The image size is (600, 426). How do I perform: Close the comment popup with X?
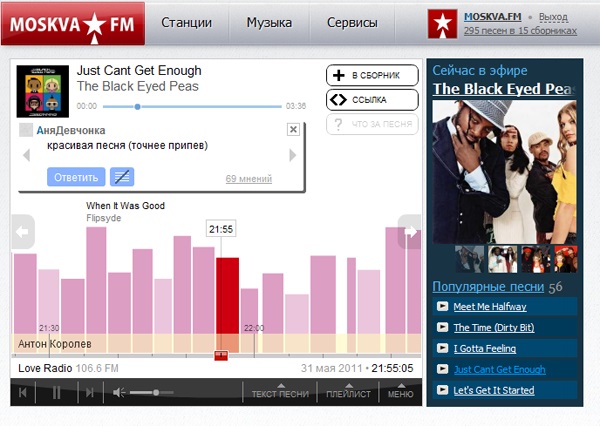point(293,129)
